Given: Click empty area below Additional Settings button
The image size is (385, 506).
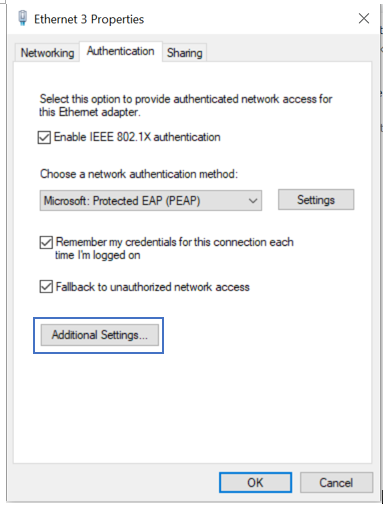Looking at the screenshot, I should tap(192, 407).
